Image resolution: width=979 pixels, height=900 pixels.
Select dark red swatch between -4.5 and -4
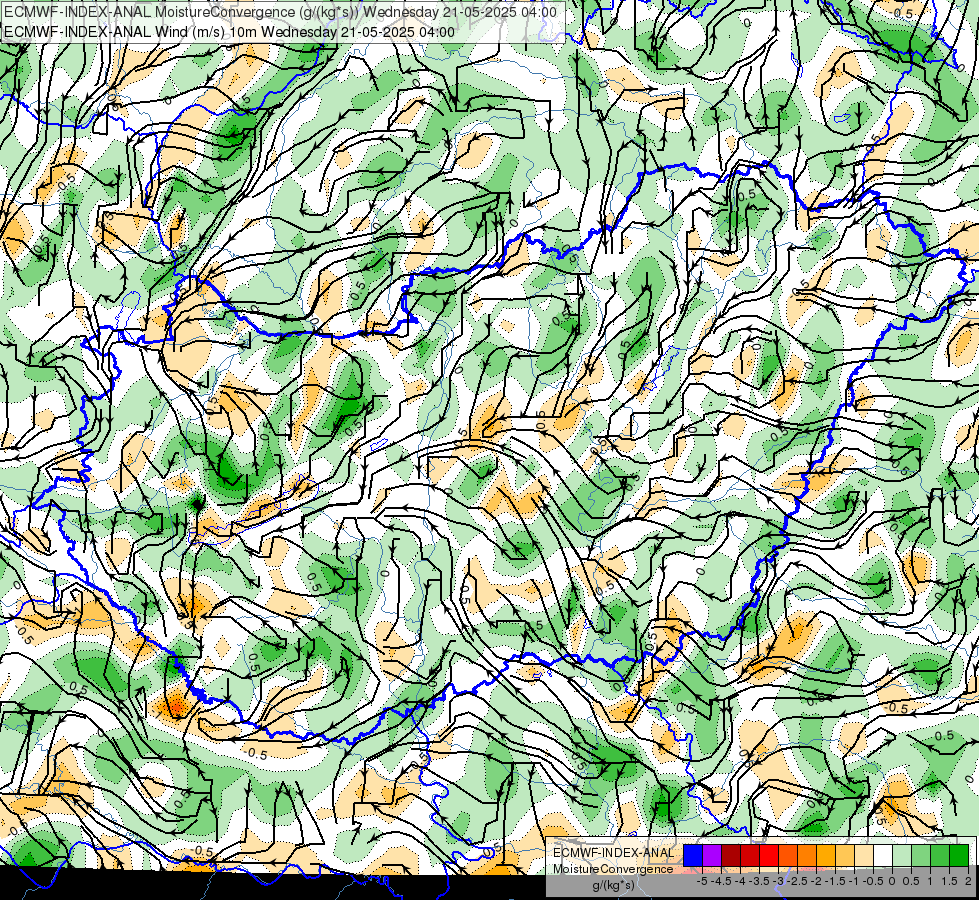click(x=731, y=855)
